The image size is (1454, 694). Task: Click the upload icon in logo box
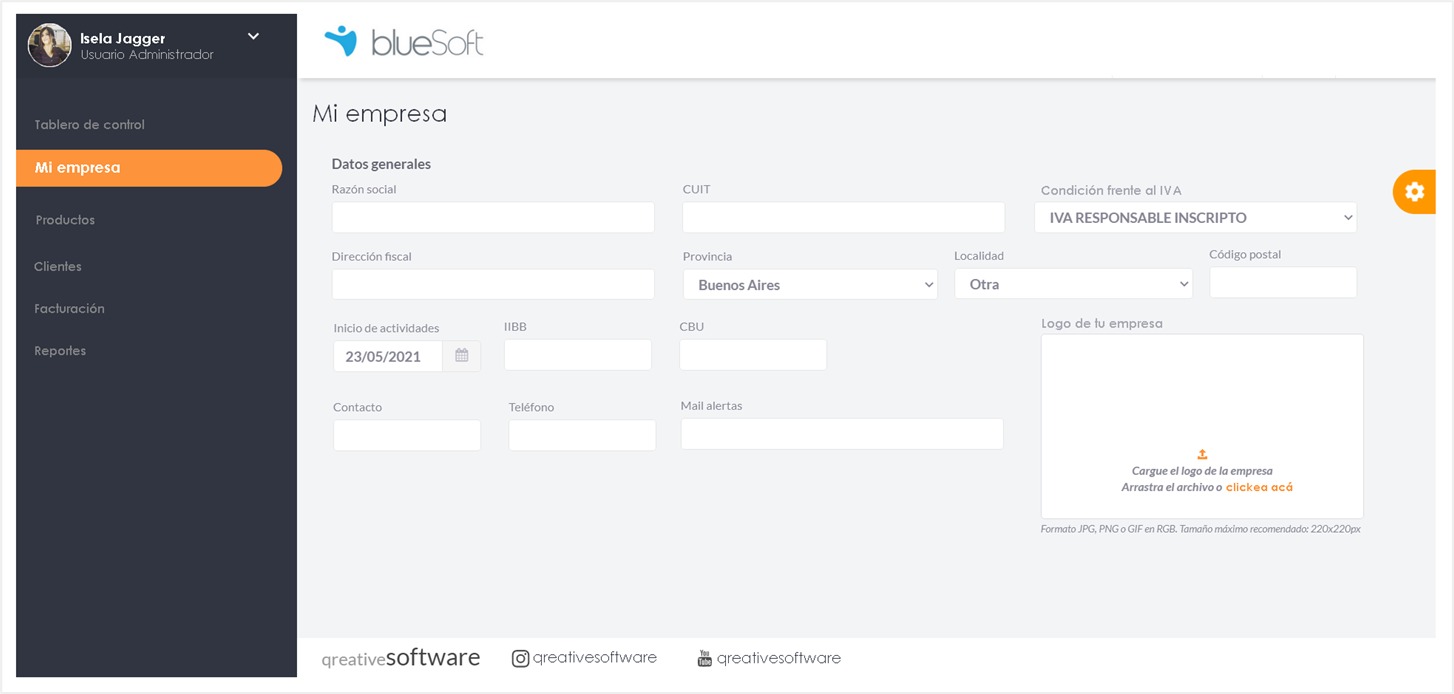click(1202, 454)
